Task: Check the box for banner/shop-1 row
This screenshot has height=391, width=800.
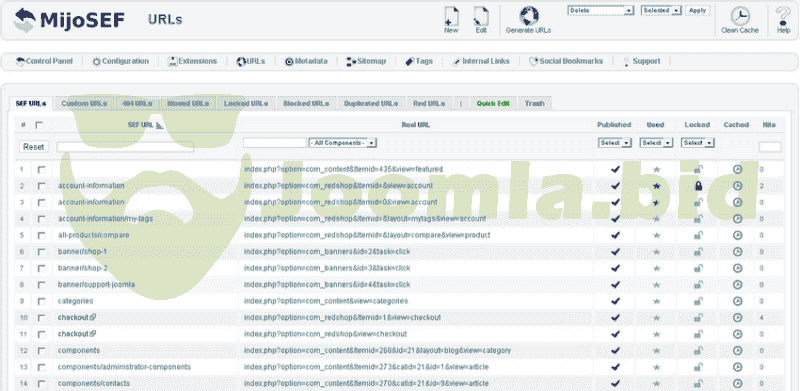Action: [x=41, y=252]
